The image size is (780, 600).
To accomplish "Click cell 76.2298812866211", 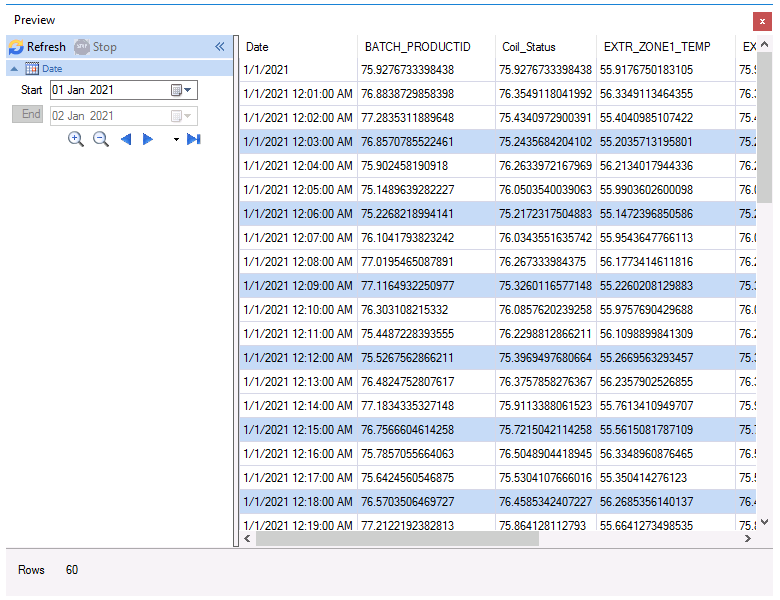I will point(546,334).
